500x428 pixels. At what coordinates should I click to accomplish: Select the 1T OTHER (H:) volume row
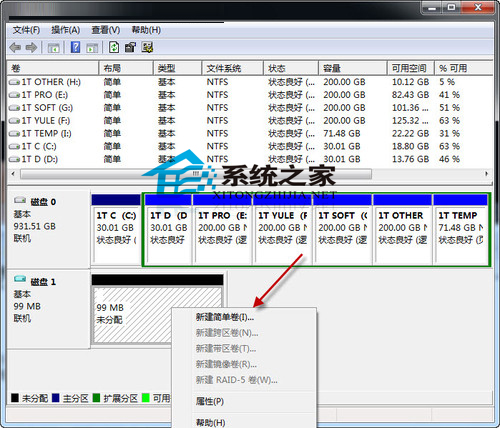(x=250, y=82)
